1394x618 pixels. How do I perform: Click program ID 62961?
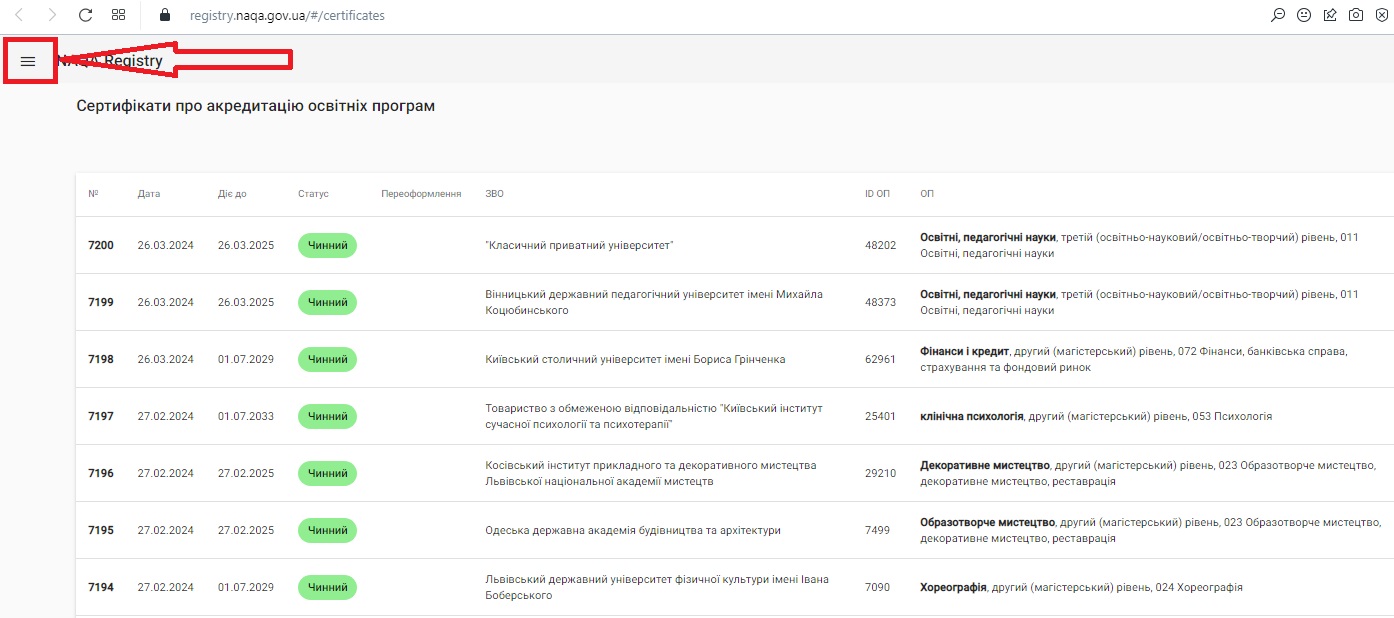[880, 359]
